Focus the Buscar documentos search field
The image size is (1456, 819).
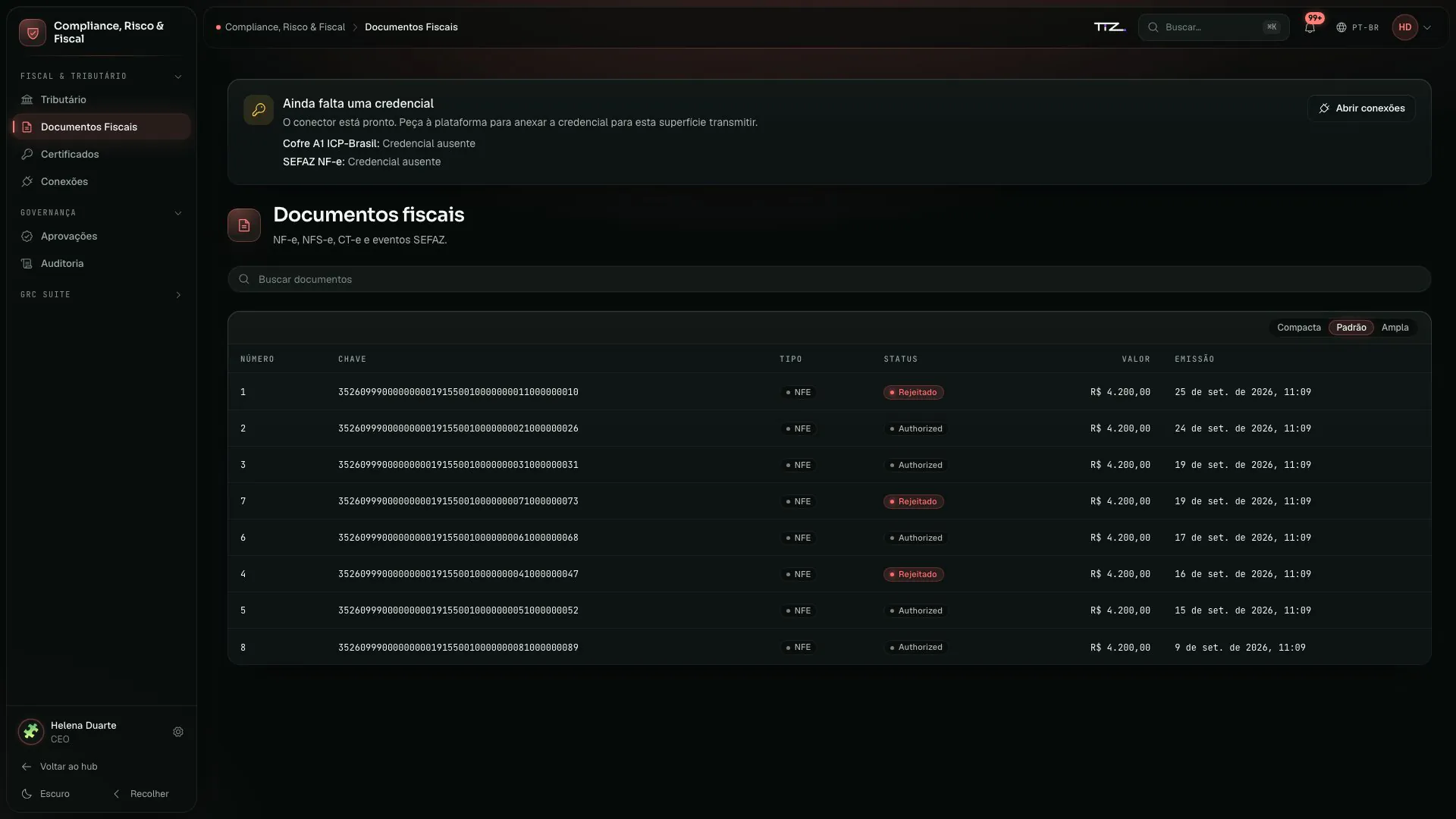point(829,279)
